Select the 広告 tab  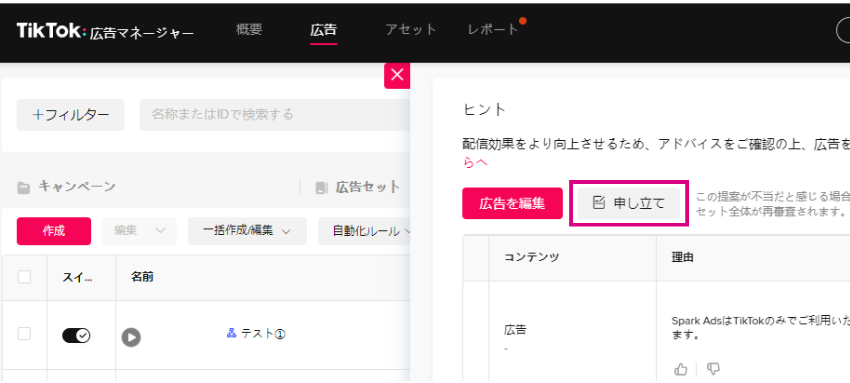click(324, 29)
